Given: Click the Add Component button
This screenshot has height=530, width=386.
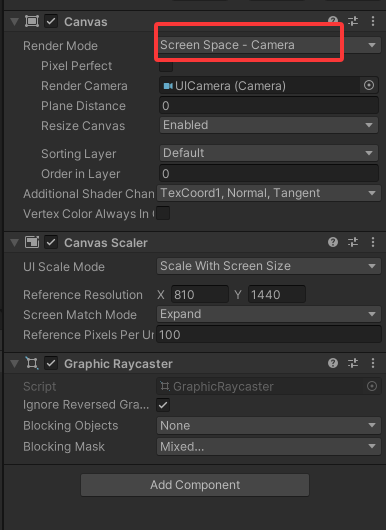Looking at the screenshot, I should click(195, 485).
